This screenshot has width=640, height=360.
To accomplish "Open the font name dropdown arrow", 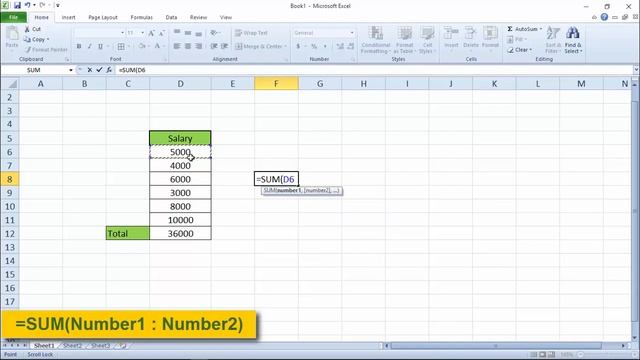I will click(x=122, y=33).
